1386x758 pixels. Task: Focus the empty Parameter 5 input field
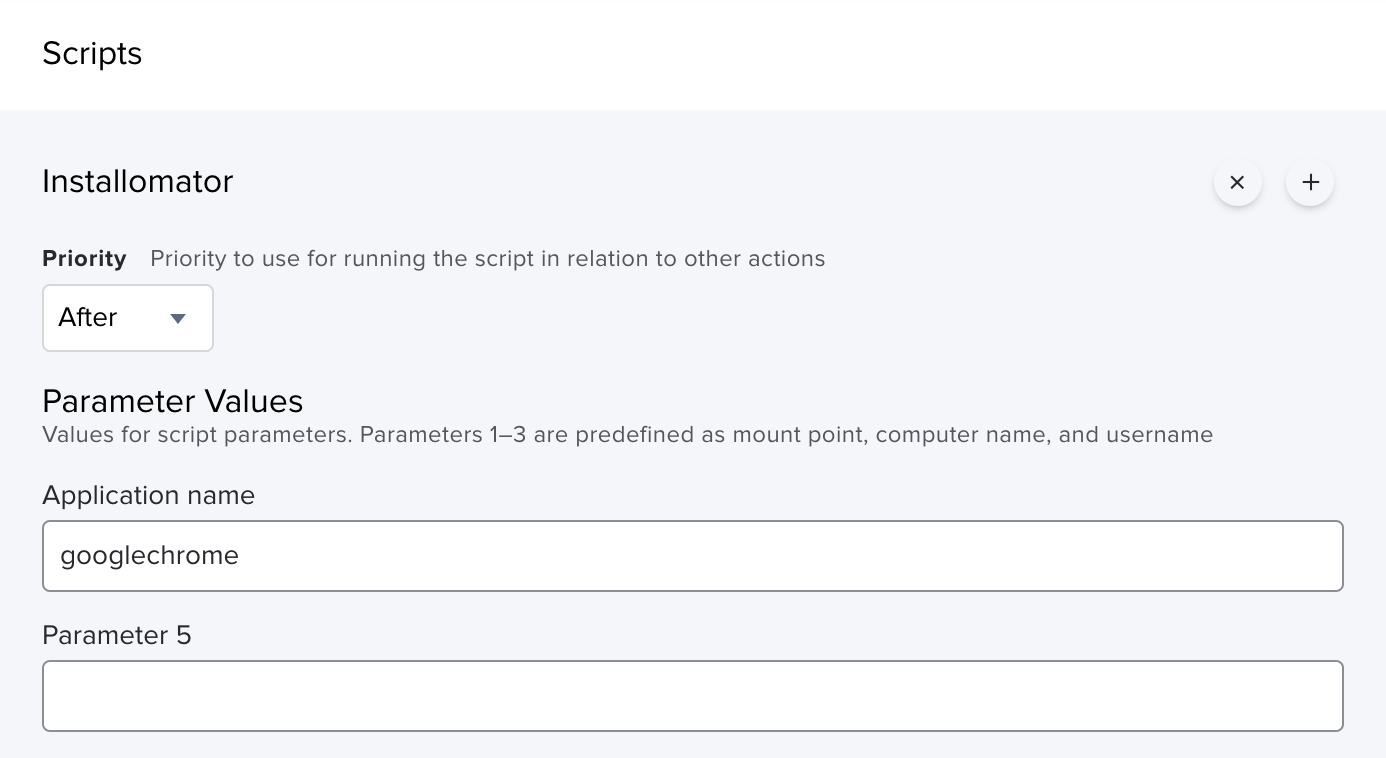pyautogui.click(x=693, y=696)
